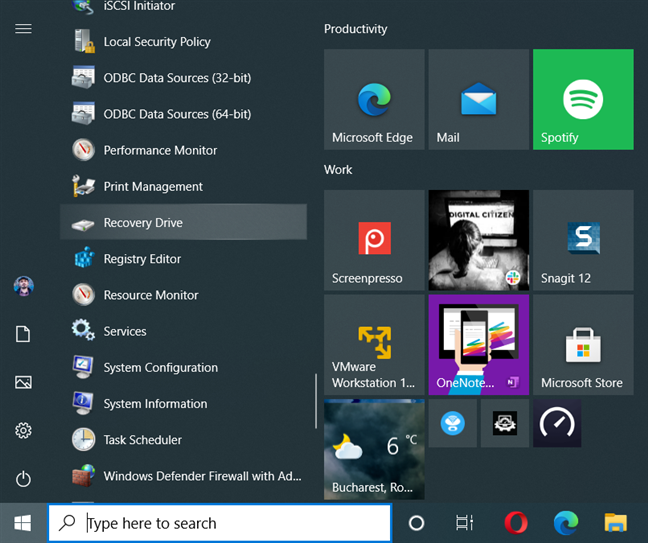Click the Productivity group header

pos(355,29)
